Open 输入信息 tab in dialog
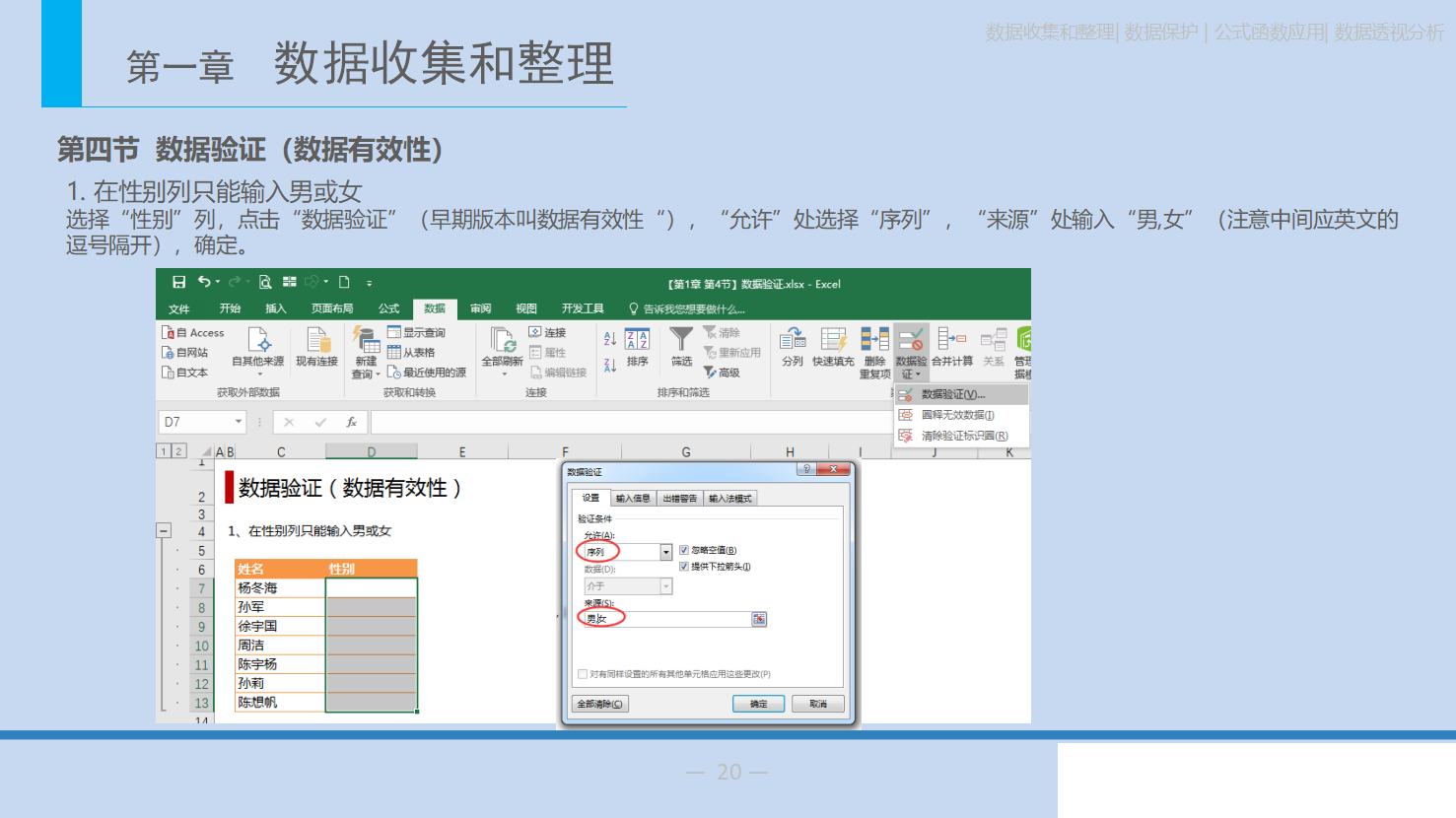The image size is (1456, 818). click(x=633, y=498)
